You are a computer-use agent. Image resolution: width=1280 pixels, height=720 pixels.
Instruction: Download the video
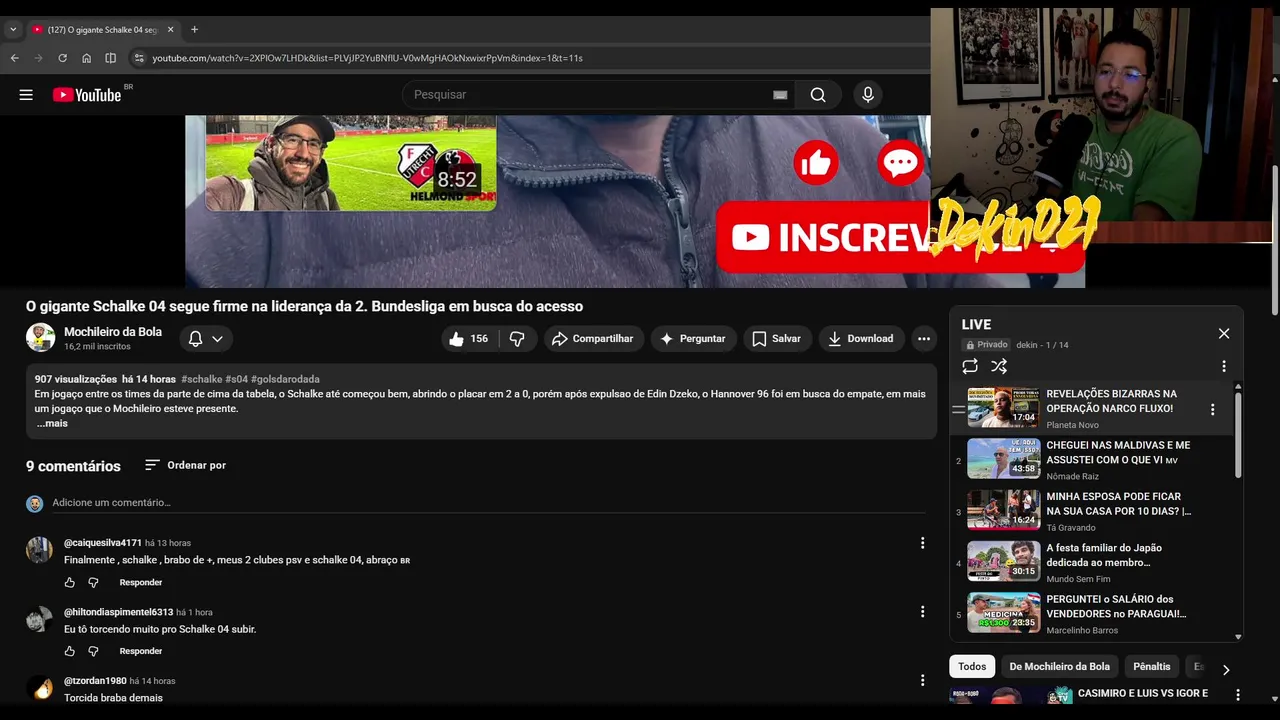(x=861, y=339)
